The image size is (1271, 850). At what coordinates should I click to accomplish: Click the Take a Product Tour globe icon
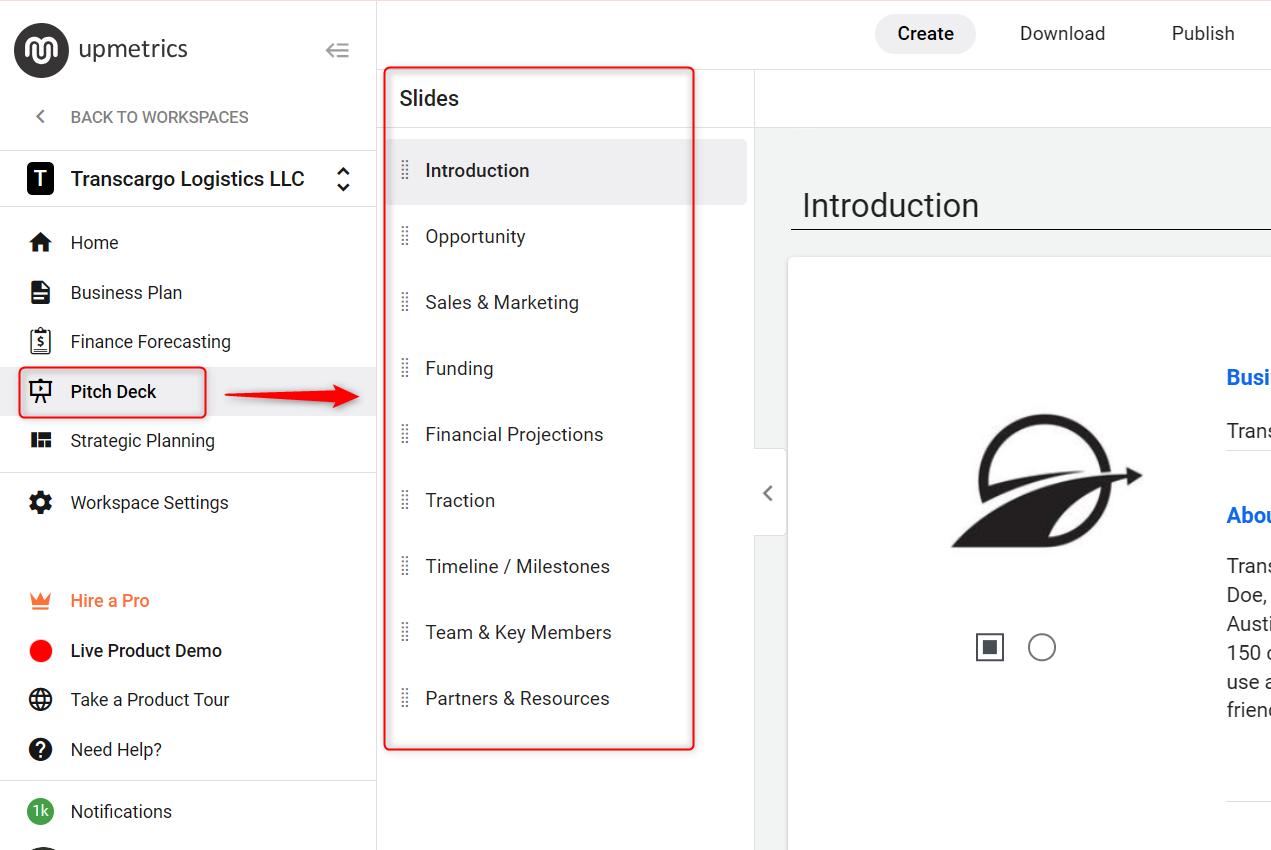tap(40, 700)
